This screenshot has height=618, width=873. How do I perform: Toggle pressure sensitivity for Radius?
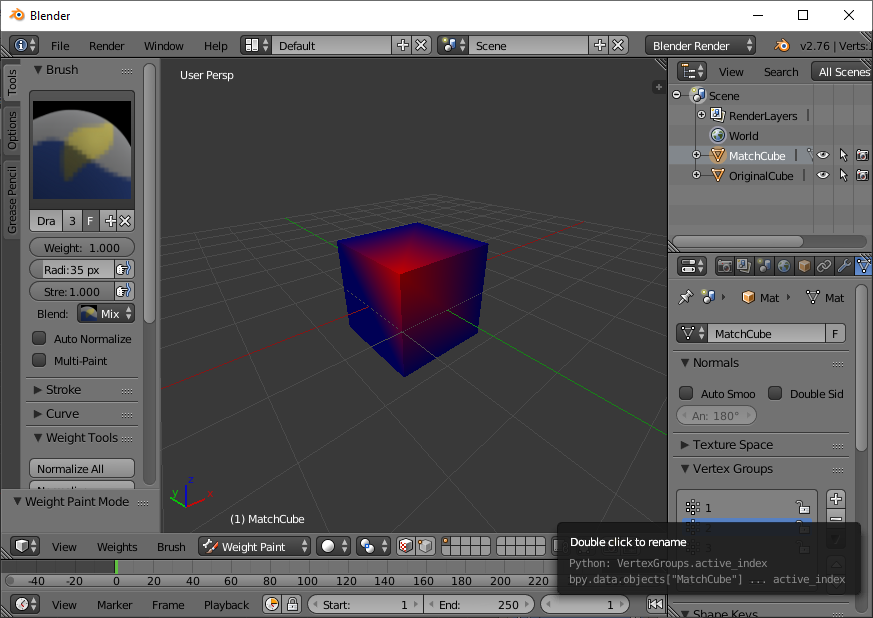124,269
